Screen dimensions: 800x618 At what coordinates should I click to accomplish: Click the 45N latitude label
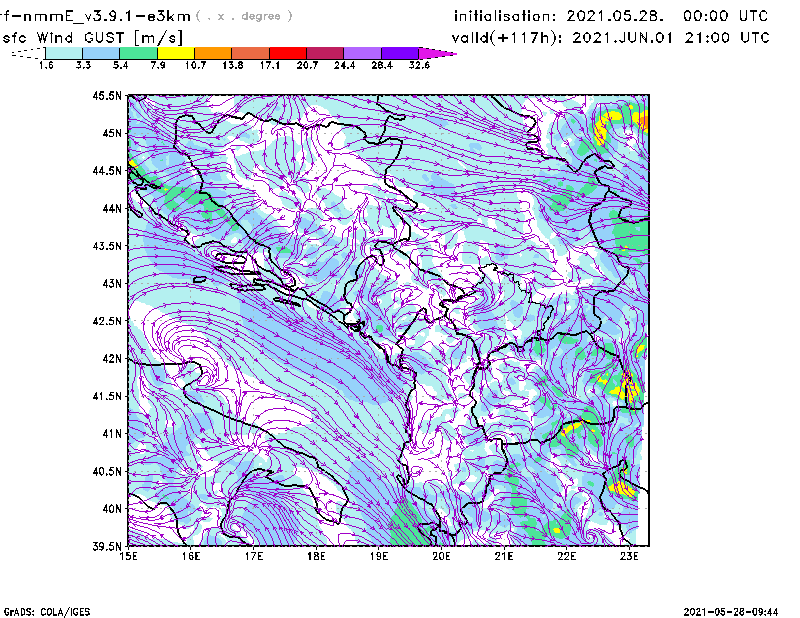pos(112,133)
